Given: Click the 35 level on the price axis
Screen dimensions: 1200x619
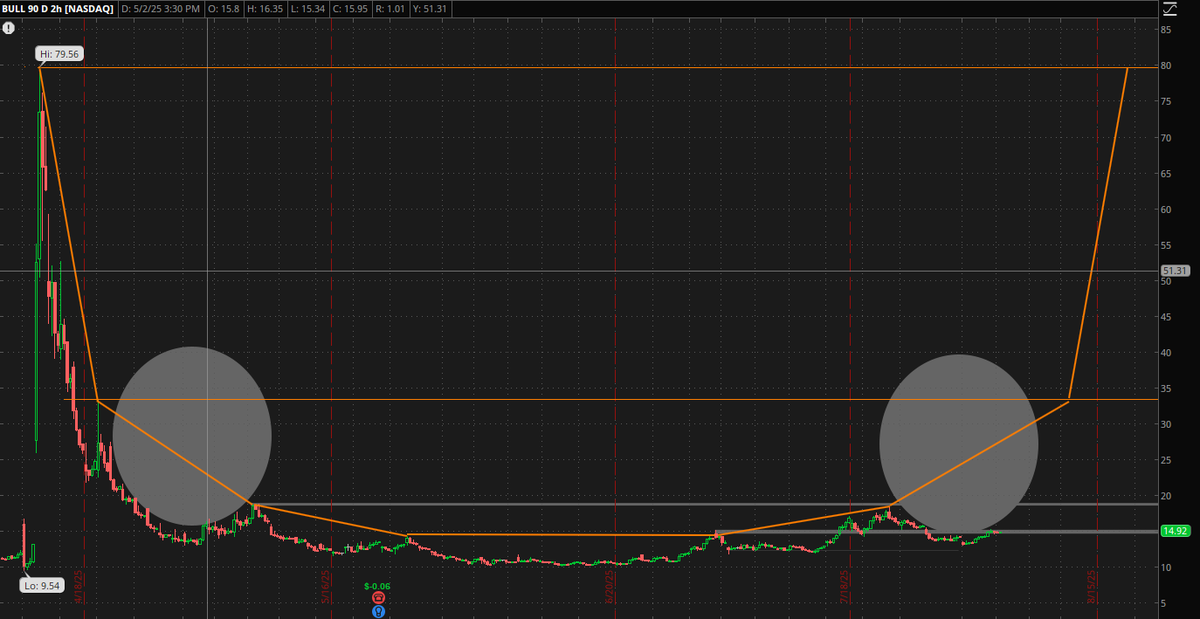Looking at the screenshot, I should [1166, 388].
